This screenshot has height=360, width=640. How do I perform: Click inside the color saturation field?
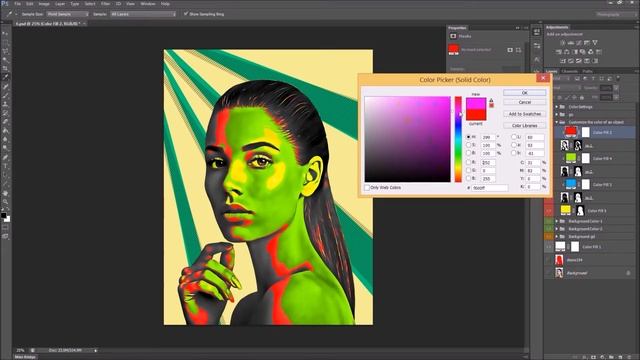[x=407, y=139]
